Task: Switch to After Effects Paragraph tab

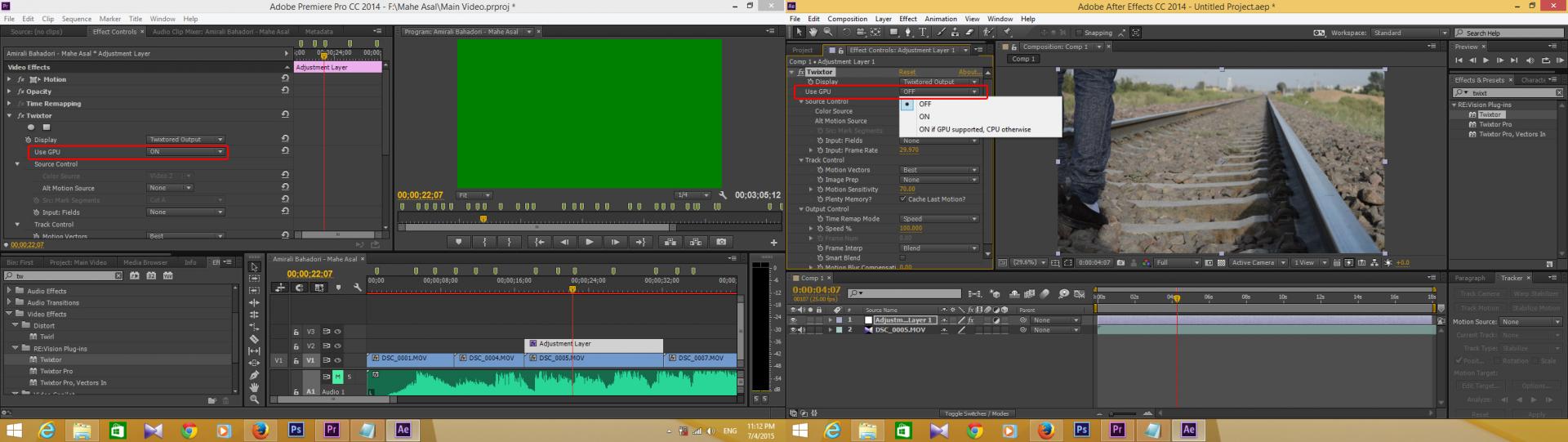Action: click(1470, 278)
